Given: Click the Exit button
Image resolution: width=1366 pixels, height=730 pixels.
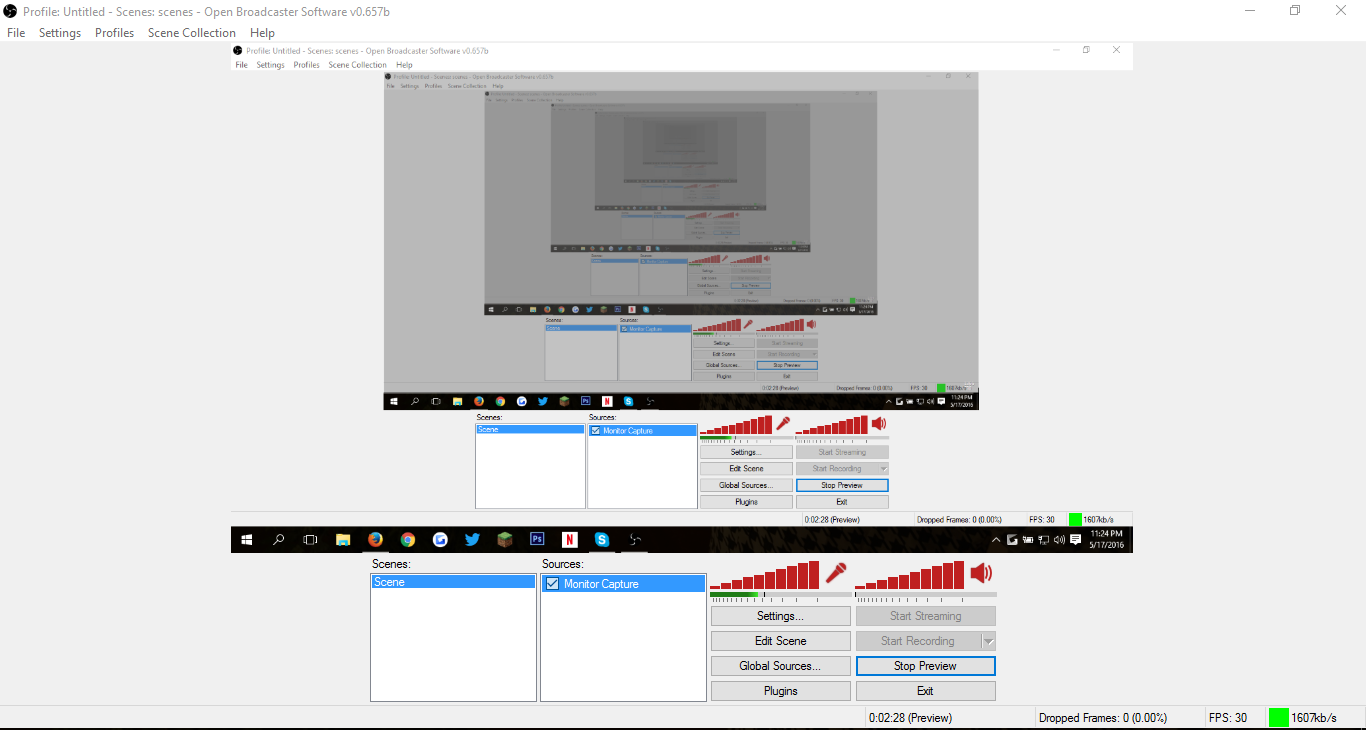Looking at the screenshot, I should coord(926,691).
